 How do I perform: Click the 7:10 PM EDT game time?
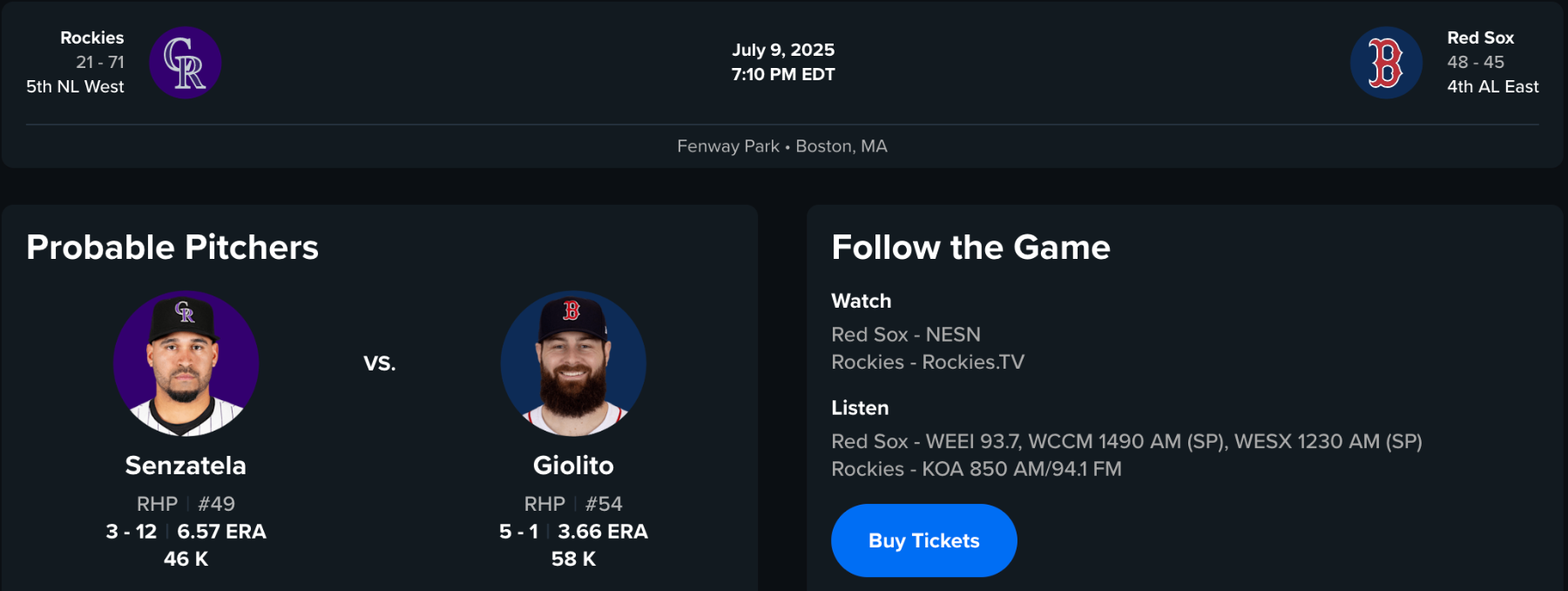tap(783, 74)
